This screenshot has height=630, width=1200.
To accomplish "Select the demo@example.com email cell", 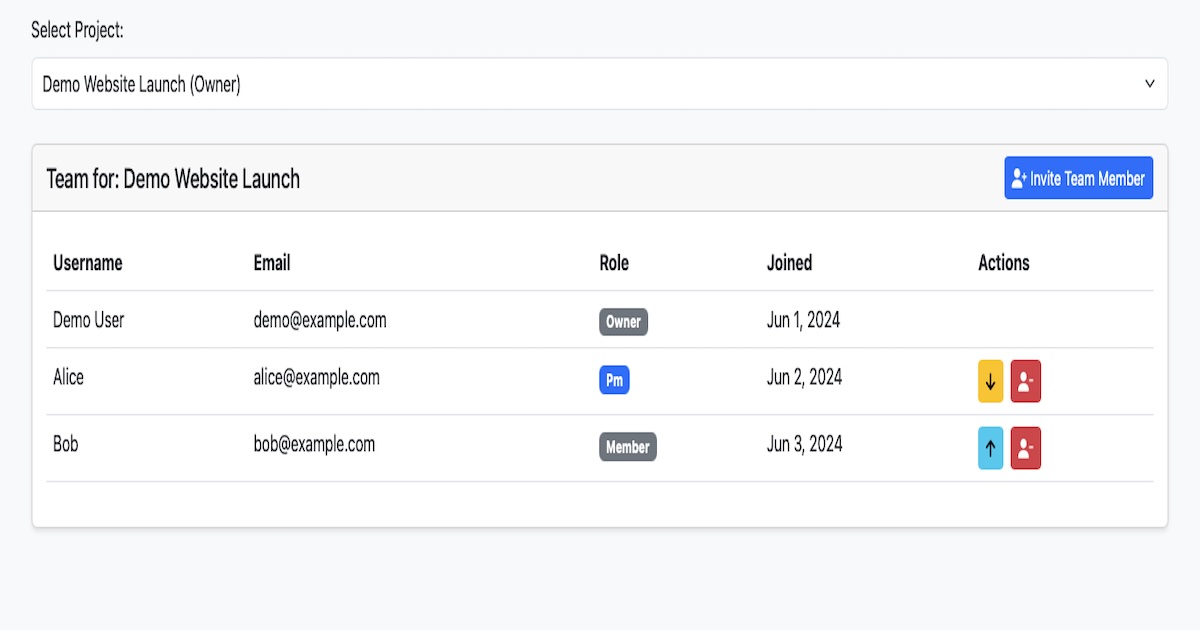I will click(x=320, y=321).
